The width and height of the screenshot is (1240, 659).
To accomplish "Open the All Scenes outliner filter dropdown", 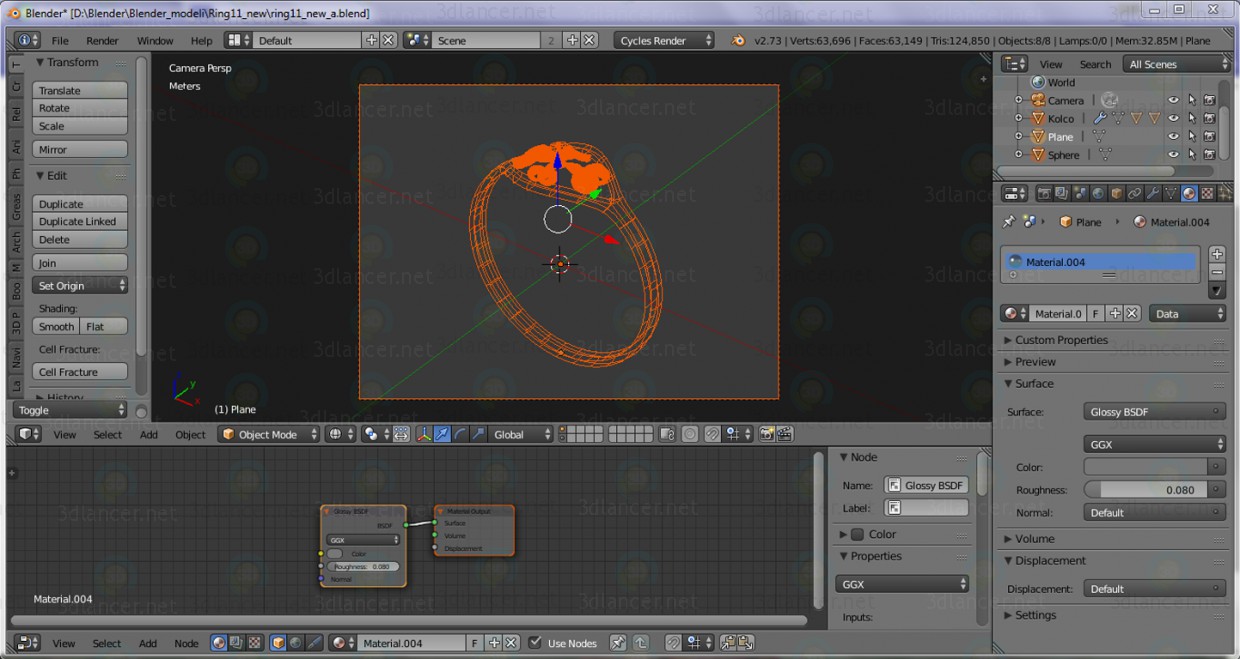I will 1177,64.
